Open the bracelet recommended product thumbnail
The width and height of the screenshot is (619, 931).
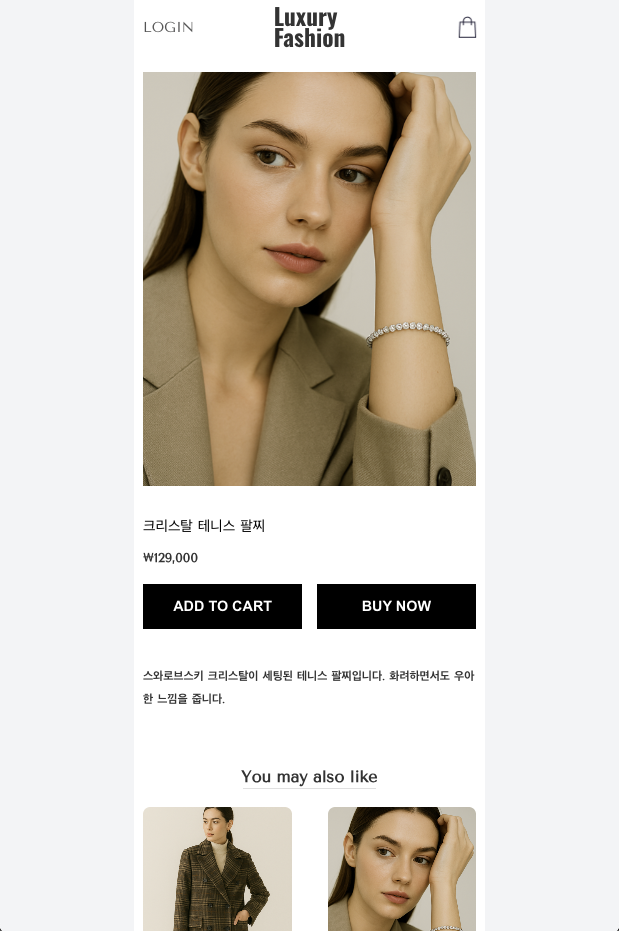[402, 869]
